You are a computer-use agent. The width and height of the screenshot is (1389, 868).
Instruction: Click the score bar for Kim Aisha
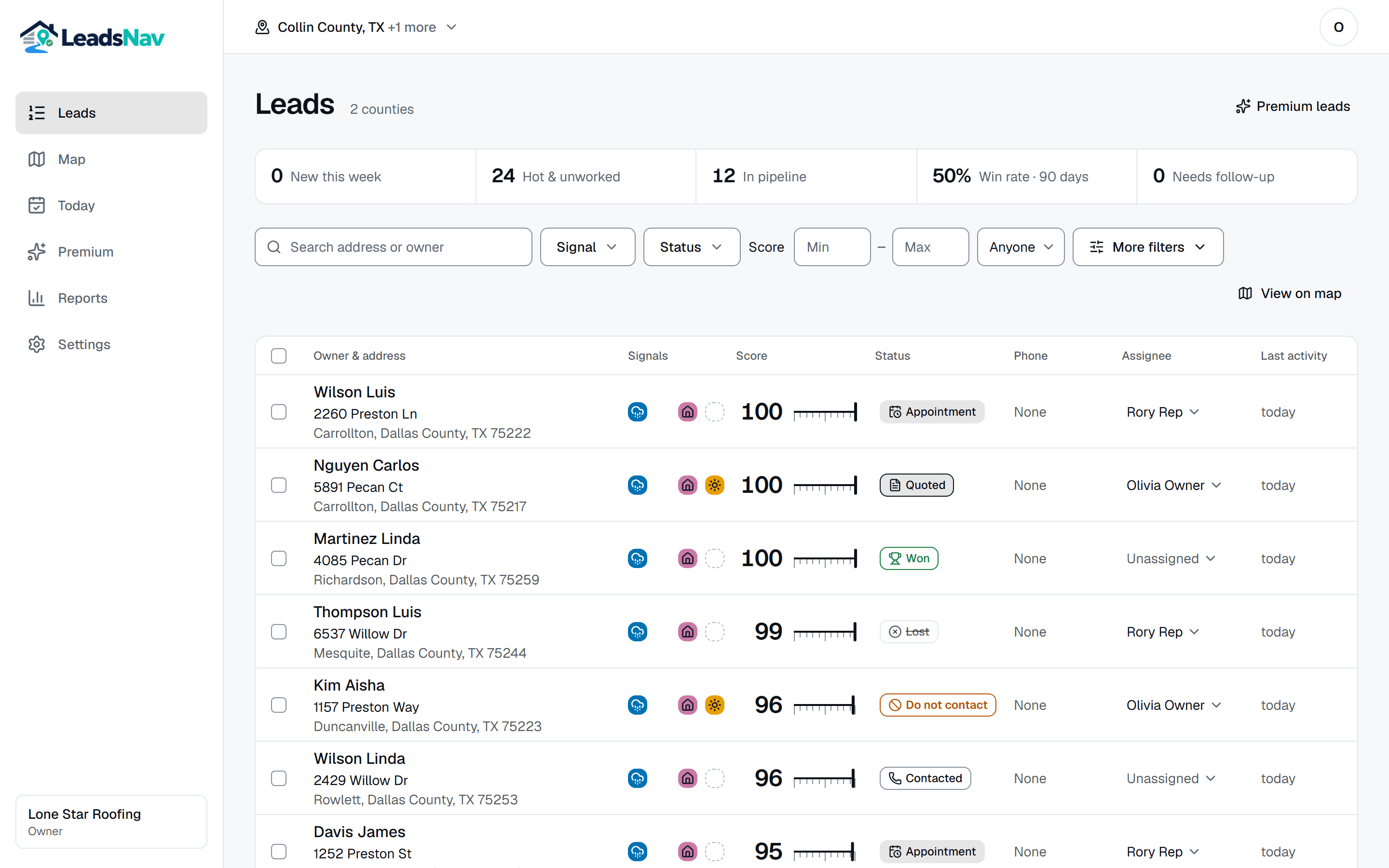pos(824,705)
